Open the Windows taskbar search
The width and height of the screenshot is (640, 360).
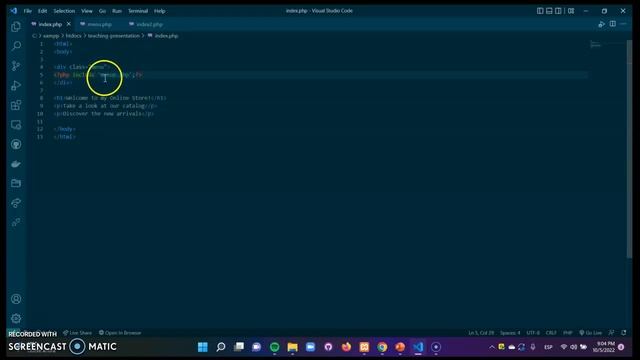pos(221,347)
